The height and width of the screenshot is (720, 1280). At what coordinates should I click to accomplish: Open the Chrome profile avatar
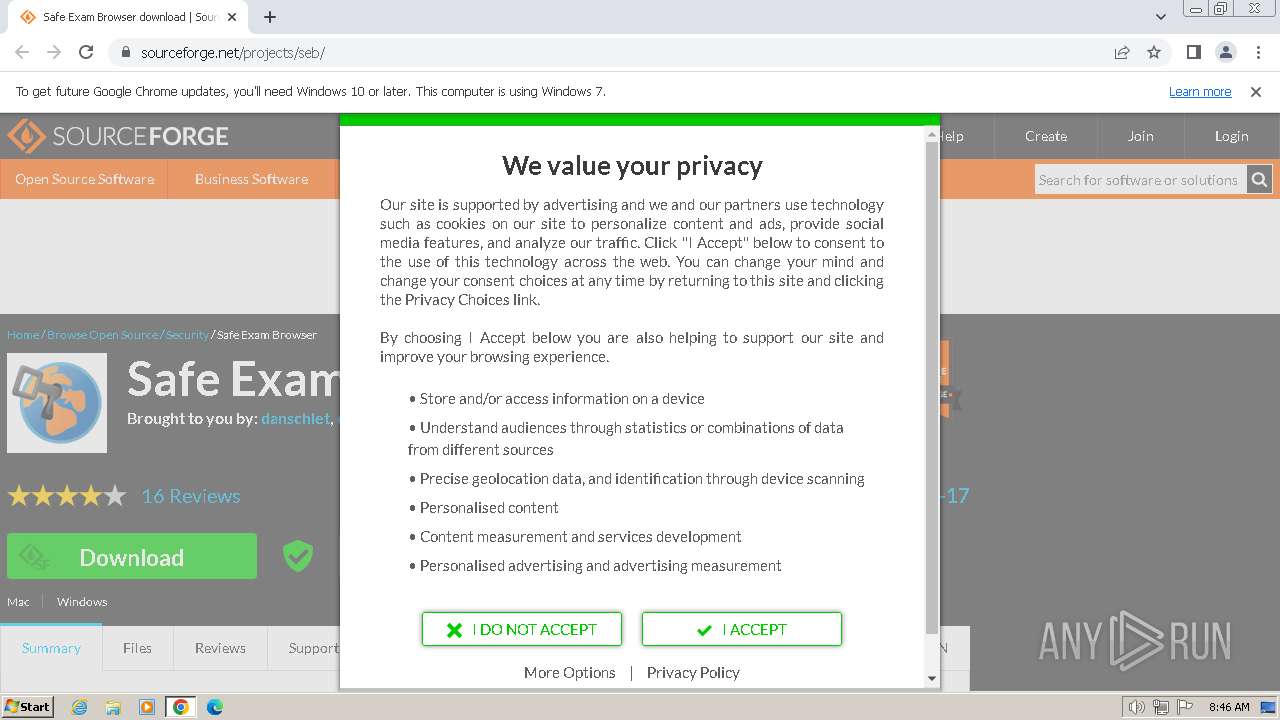(x=1225, y=52)
